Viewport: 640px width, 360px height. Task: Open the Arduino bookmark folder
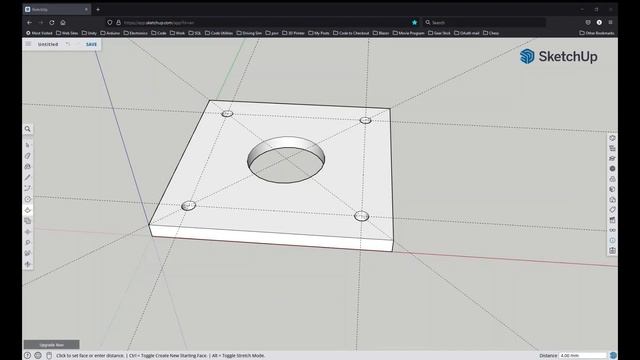tap(110, 33)
